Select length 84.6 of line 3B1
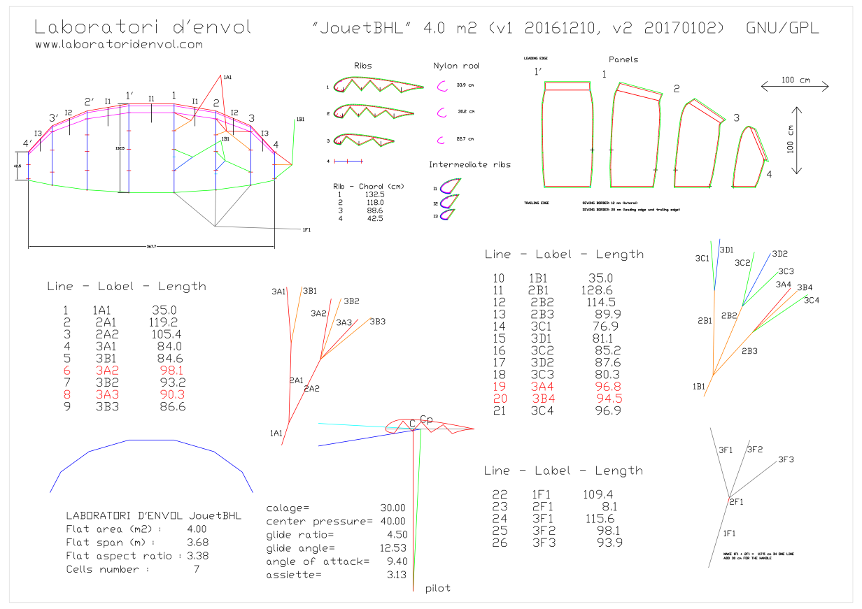The image size is (862, 609). (170, 359)
